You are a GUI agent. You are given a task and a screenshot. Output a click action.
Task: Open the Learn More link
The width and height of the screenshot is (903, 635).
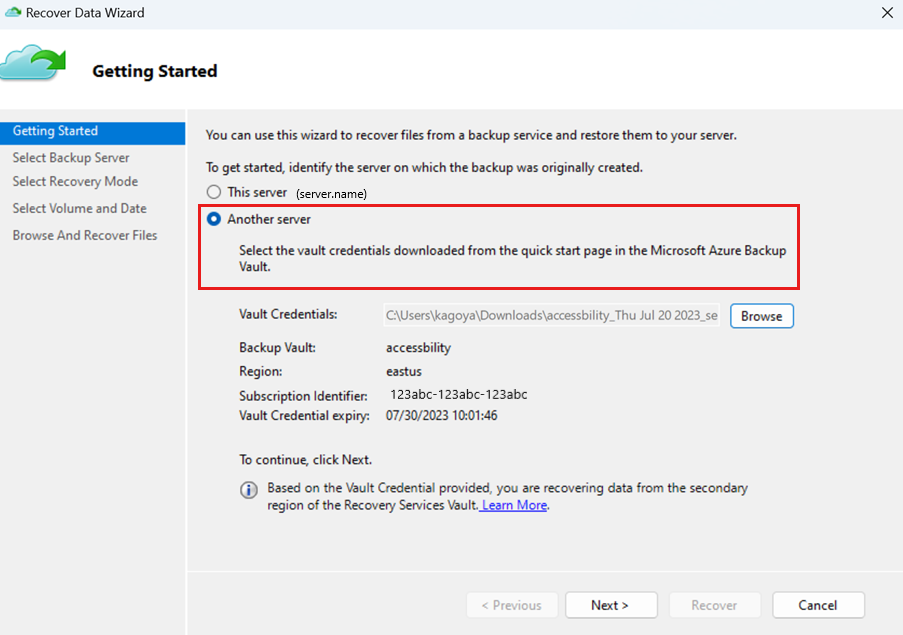coord(514,505)
